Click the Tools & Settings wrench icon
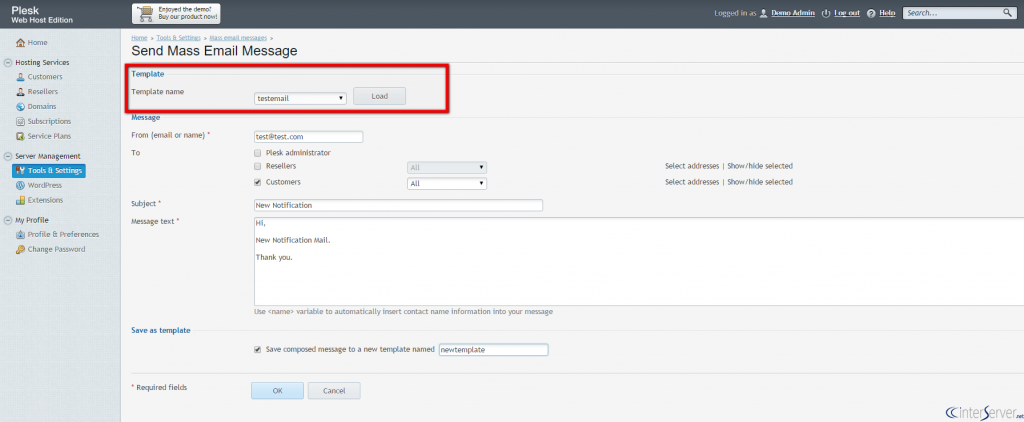Screen dimensions: 1024x422 point(20,171)
